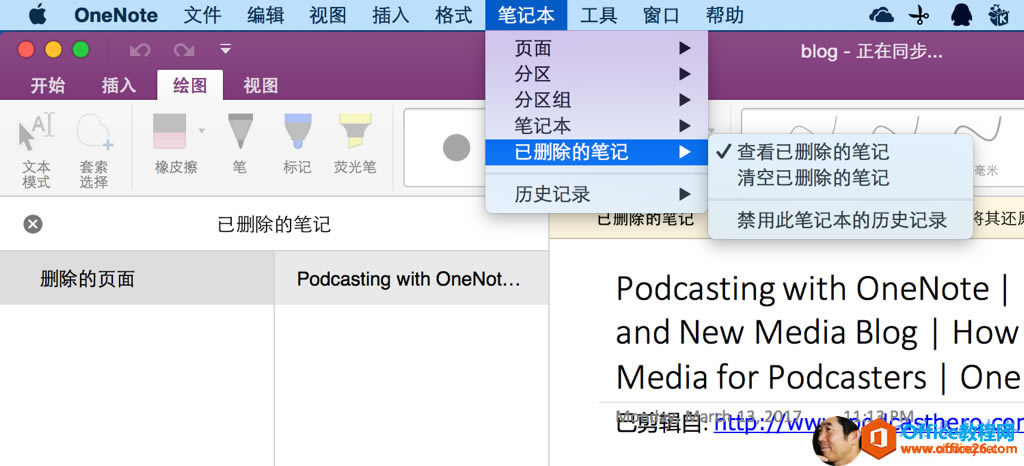
Task: Select the Marker (标记) tool
Action: click(297, 145)
